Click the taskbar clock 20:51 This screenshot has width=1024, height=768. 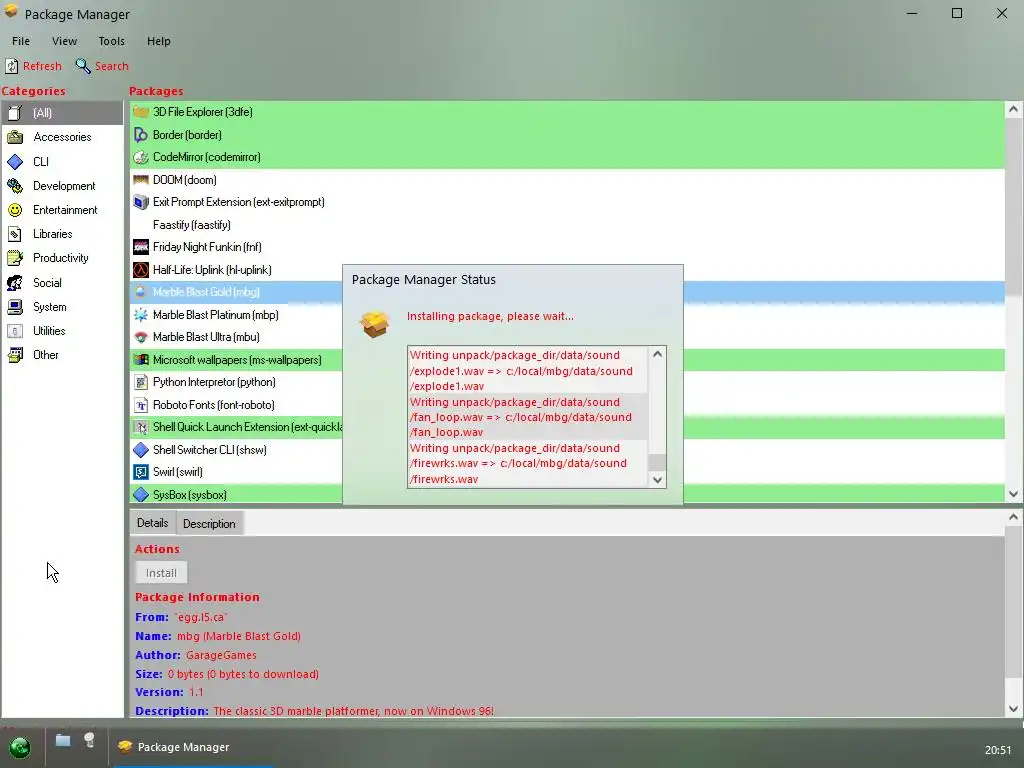point(998,750)
